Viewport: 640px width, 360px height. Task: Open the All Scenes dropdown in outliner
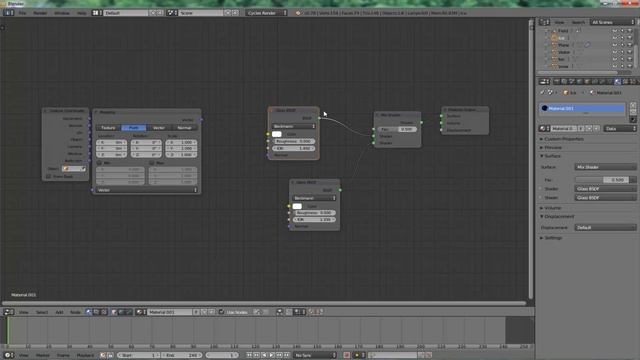(613, 22)
